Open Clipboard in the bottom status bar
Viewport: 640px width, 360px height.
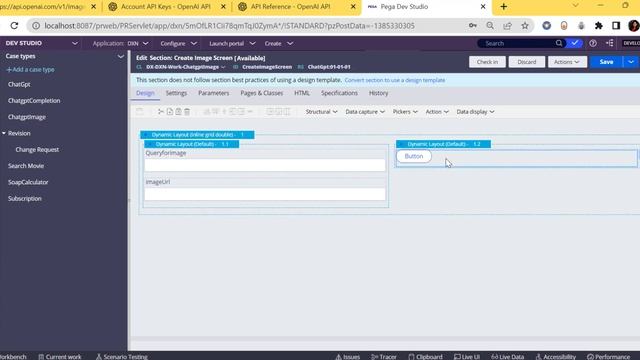[425, 356]
